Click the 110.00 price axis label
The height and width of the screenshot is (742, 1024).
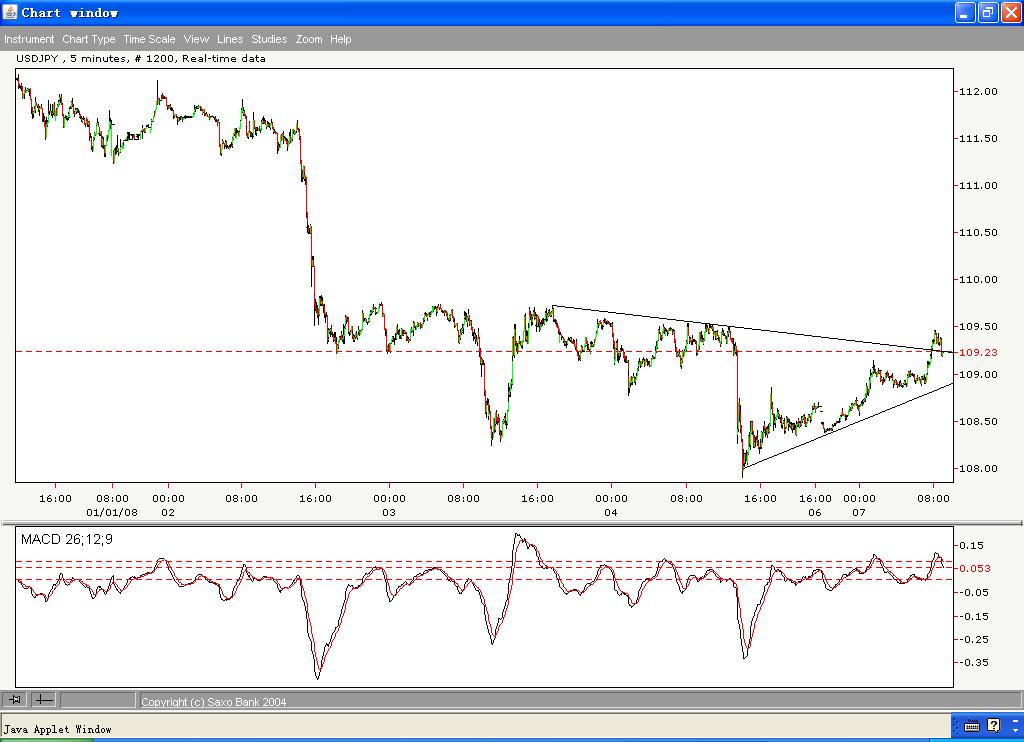coord(978,280)
